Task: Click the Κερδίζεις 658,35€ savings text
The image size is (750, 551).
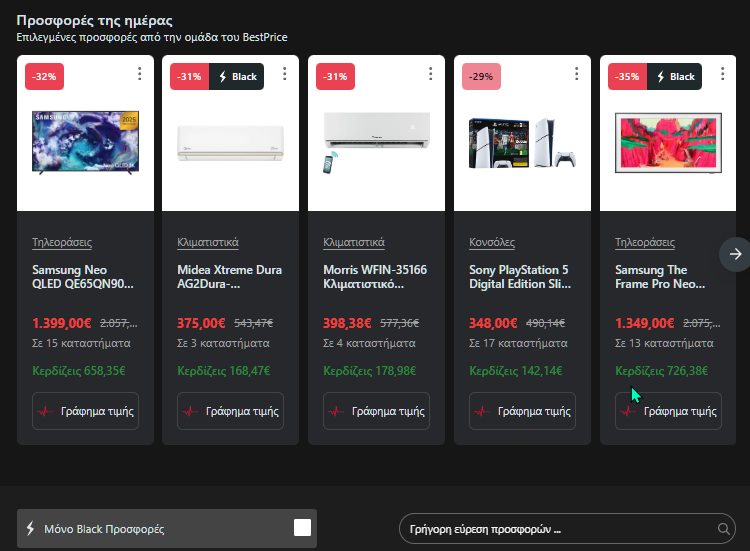Action: coord(79,371)
